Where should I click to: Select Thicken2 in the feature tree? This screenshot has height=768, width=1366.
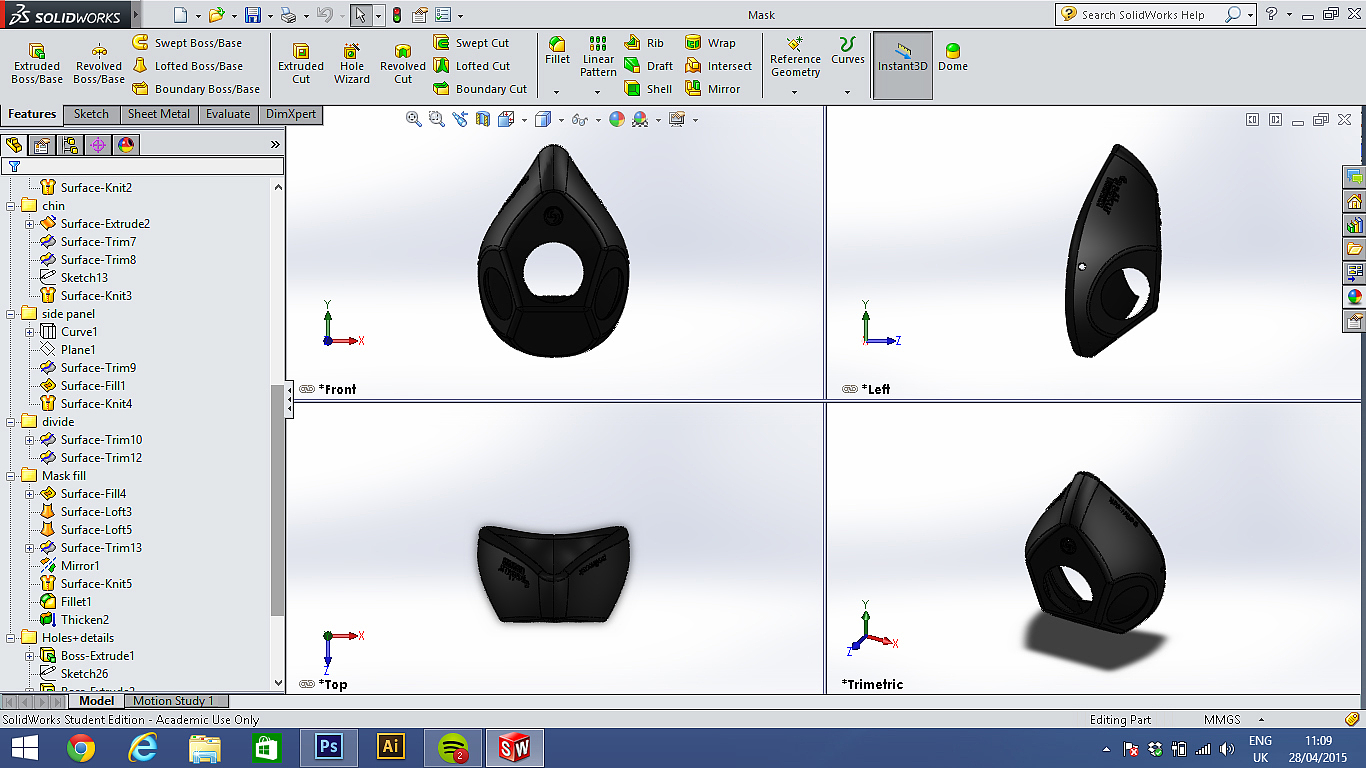(x=84, y=620)
